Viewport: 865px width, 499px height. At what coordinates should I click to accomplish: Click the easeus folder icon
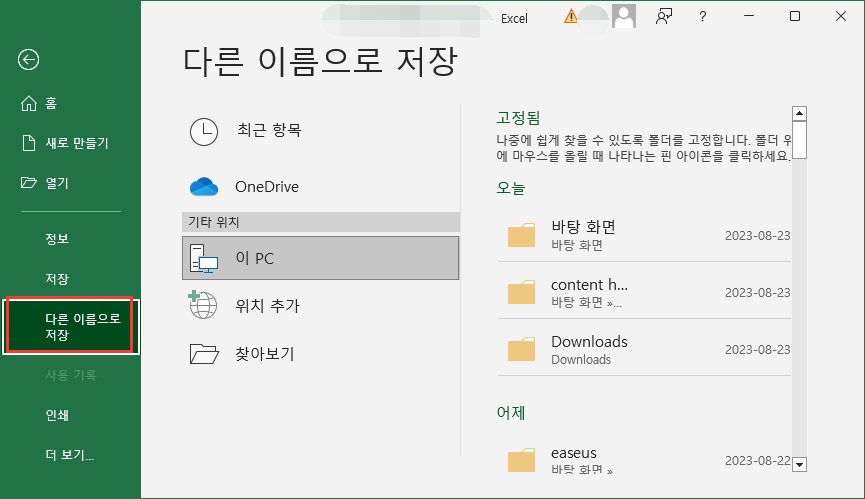[521, 460]
